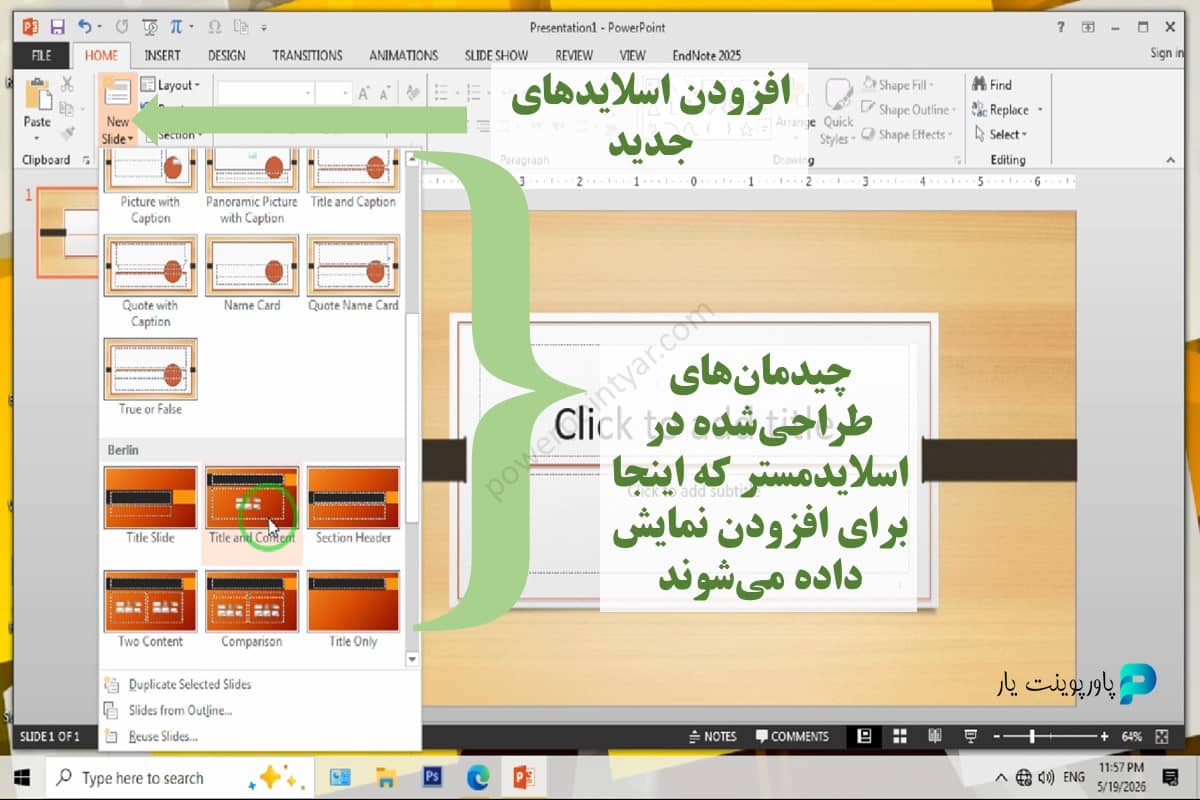This screenshot has width=1200, height=800.
Task: Open the Clipboard dialog launcher
Action: click(x=86, y=160)
